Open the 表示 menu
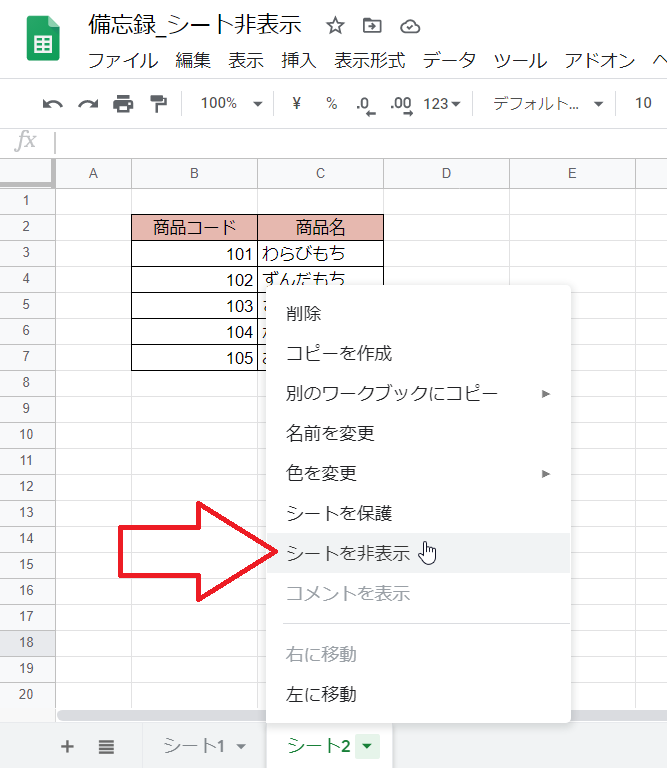 tap(246, 61)
